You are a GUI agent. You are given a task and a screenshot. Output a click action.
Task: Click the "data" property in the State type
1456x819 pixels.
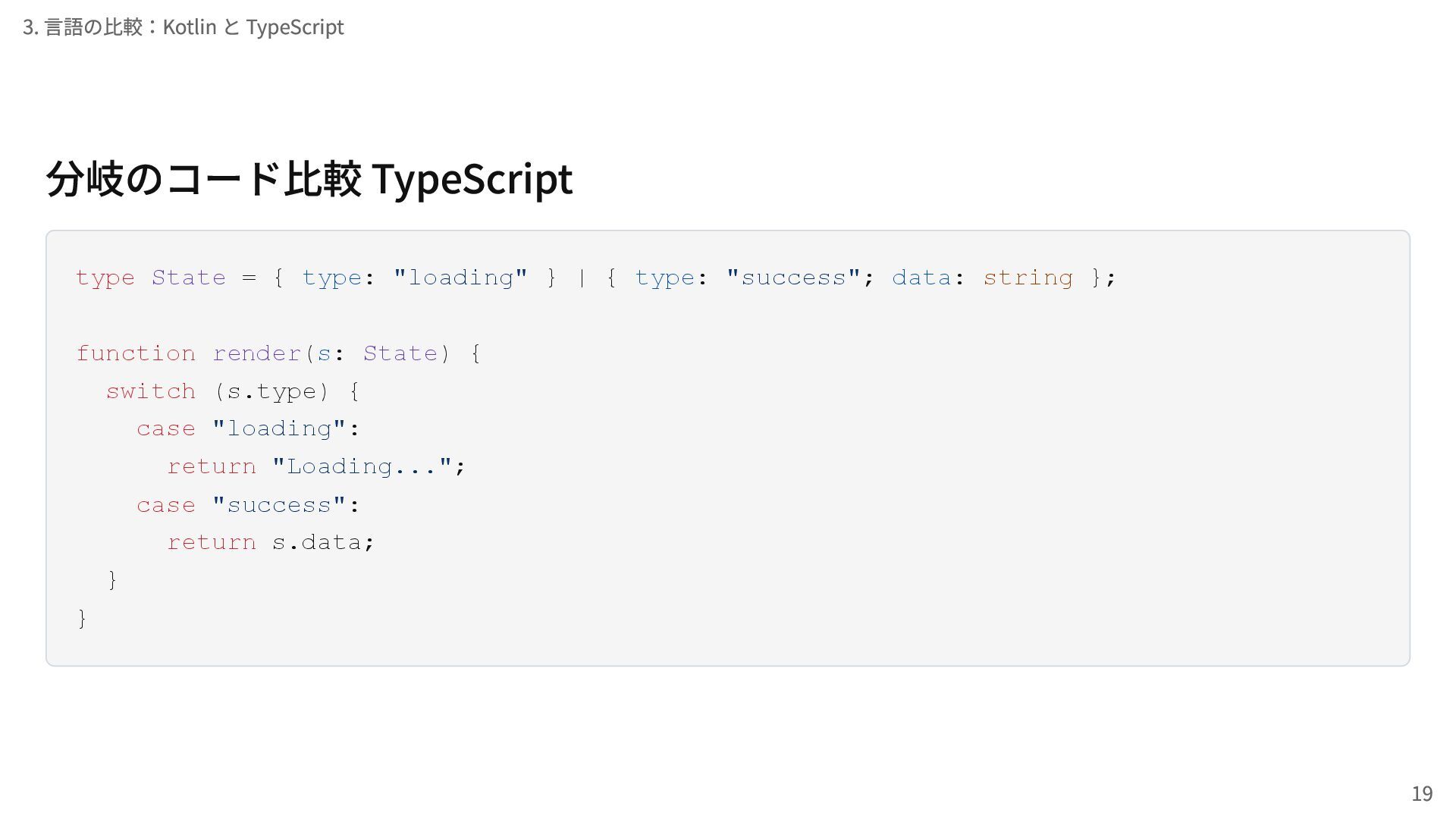coord(921,278)
